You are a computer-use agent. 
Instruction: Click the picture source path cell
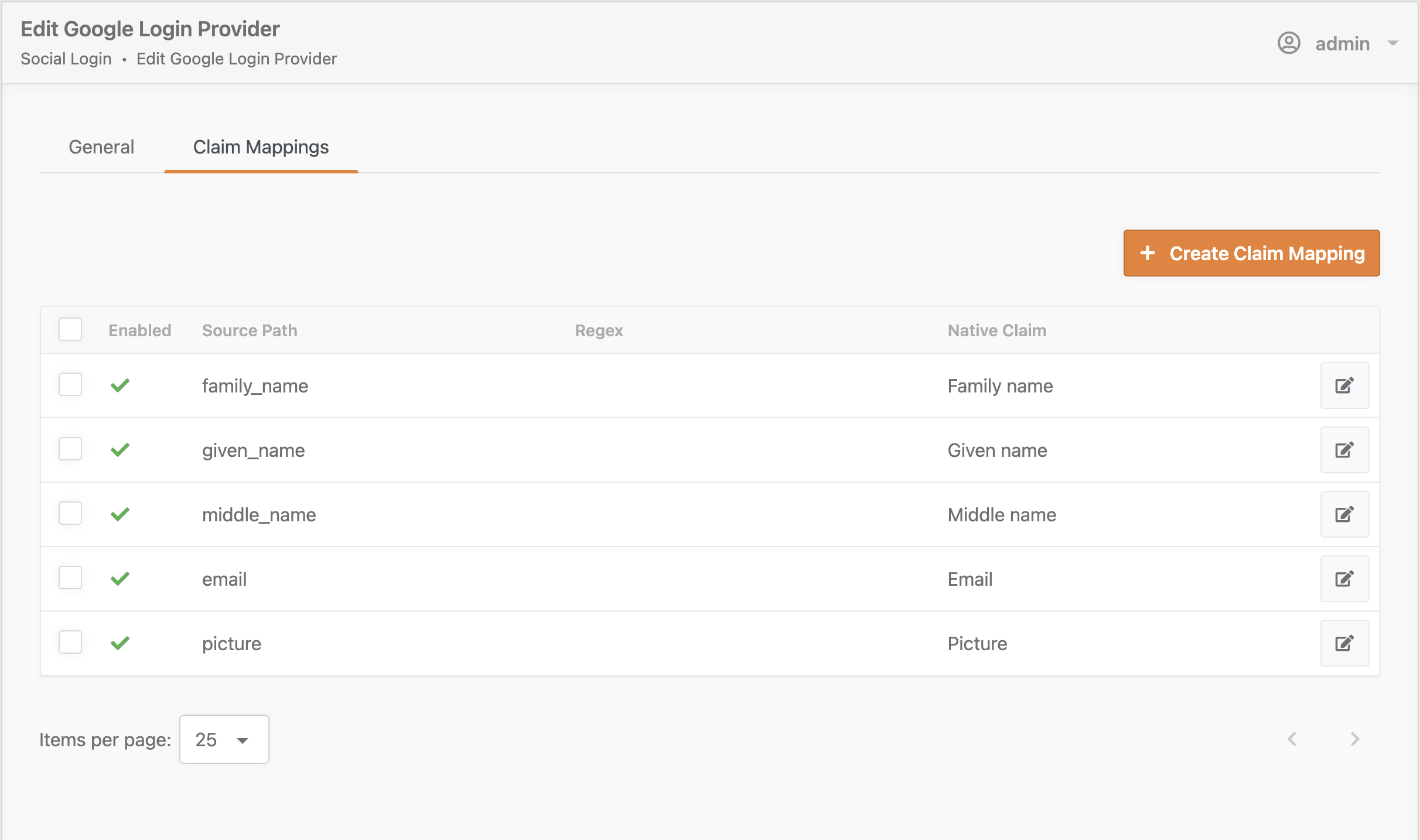(231, 644)
